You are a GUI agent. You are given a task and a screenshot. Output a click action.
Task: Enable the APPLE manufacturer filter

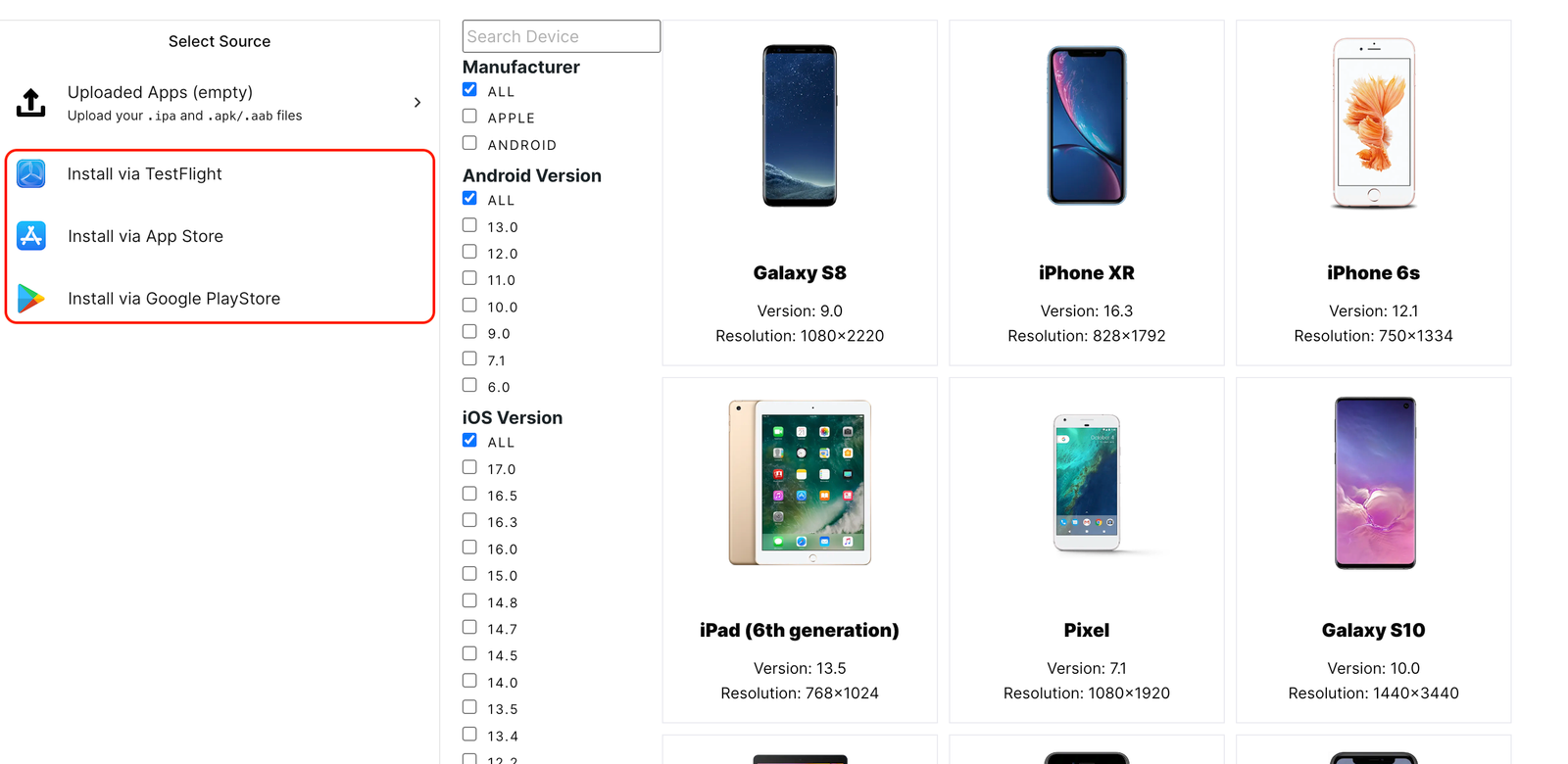pos(469,115)
